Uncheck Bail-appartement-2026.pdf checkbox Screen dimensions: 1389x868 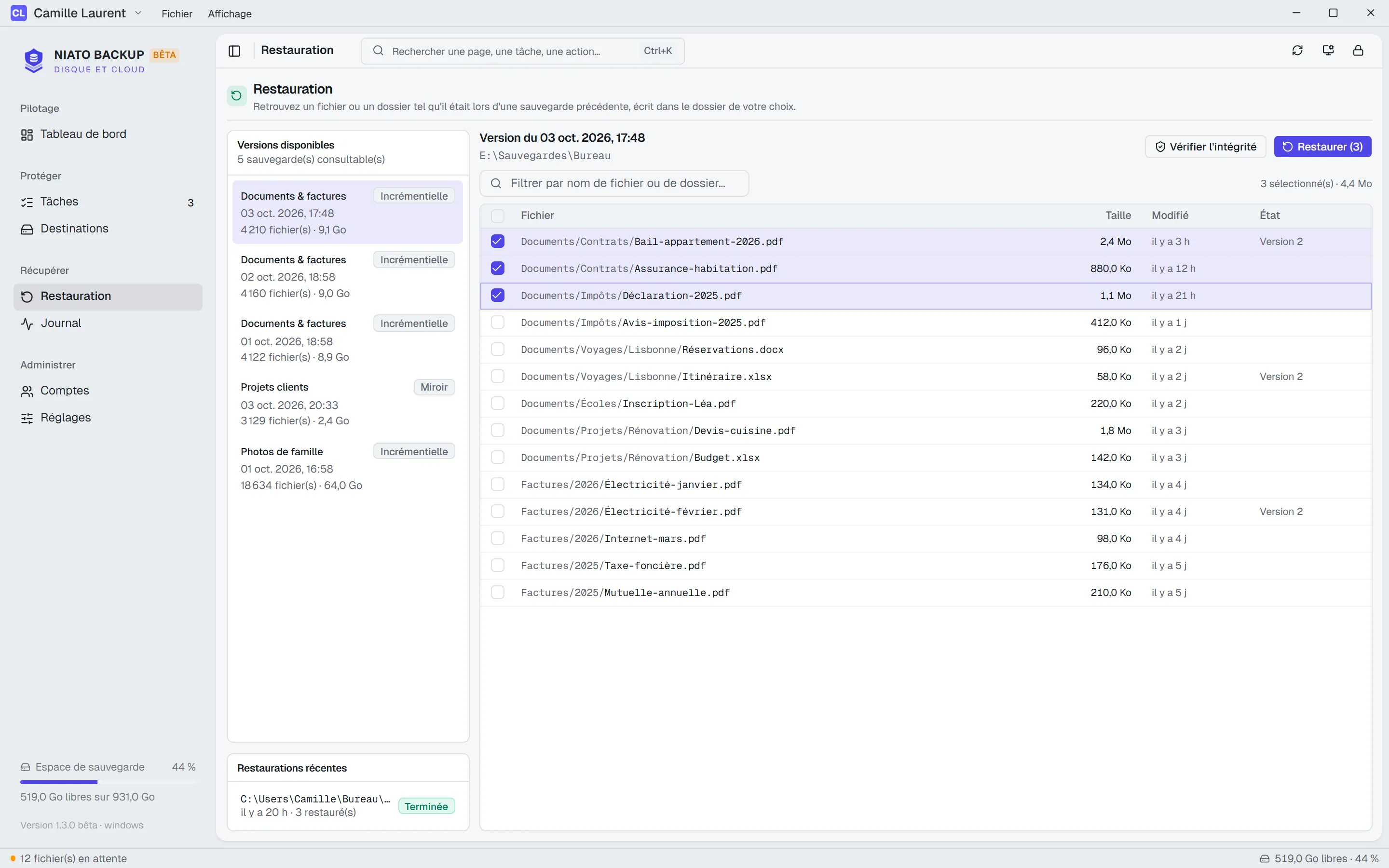pos(498,241)
